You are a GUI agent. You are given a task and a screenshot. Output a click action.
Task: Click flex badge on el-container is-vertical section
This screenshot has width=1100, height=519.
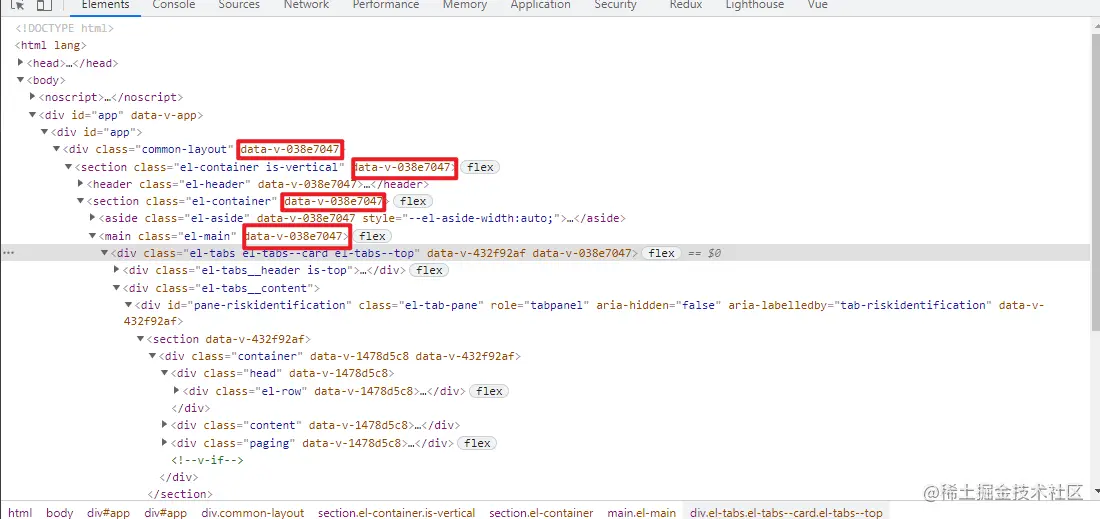(x=481, y=168)
